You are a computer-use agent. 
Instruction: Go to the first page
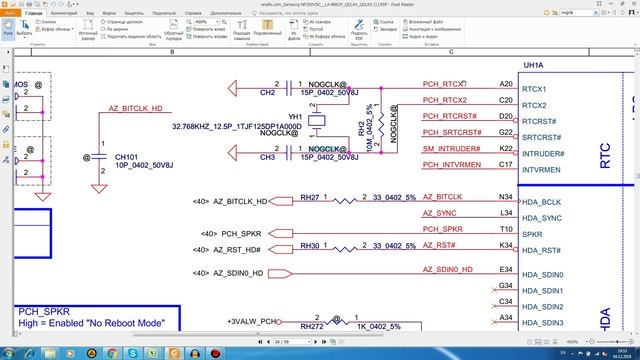tap(260, 342)
